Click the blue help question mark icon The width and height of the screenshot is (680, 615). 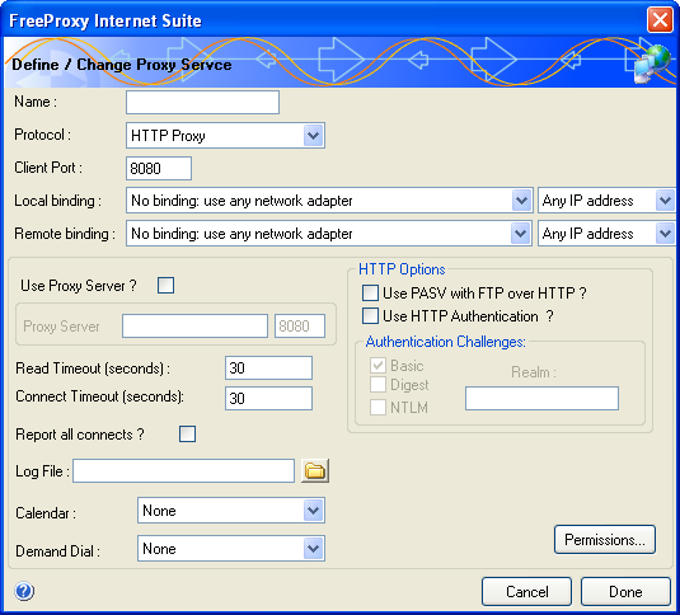click(x=24, y=591)
